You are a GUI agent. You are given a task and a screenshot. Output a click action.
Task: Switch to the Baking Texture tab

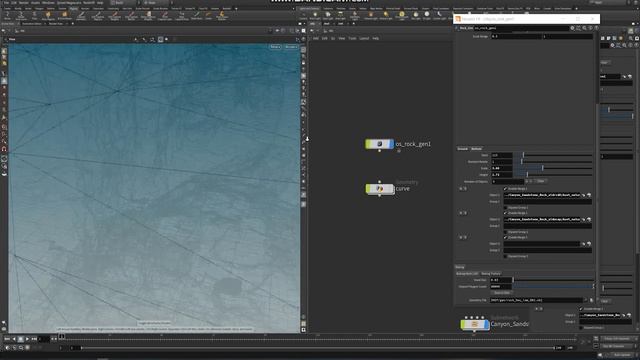pos(491,273)
